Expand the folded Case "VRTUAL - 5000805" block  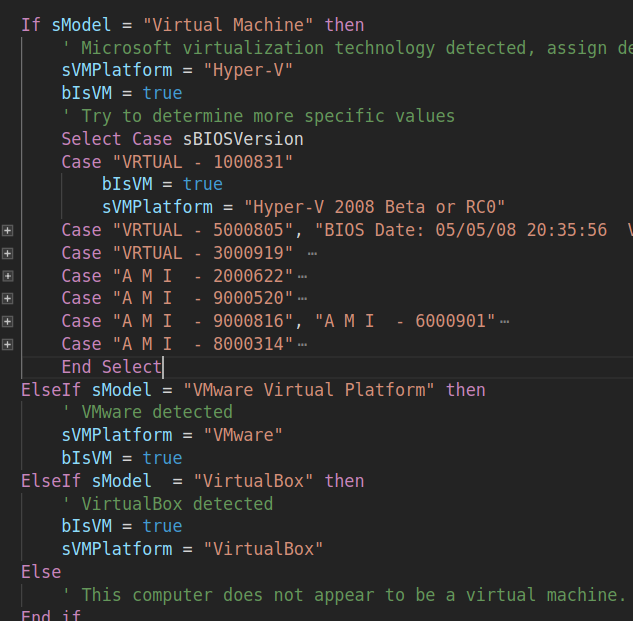pyautogui.click(x=8, y=230)
